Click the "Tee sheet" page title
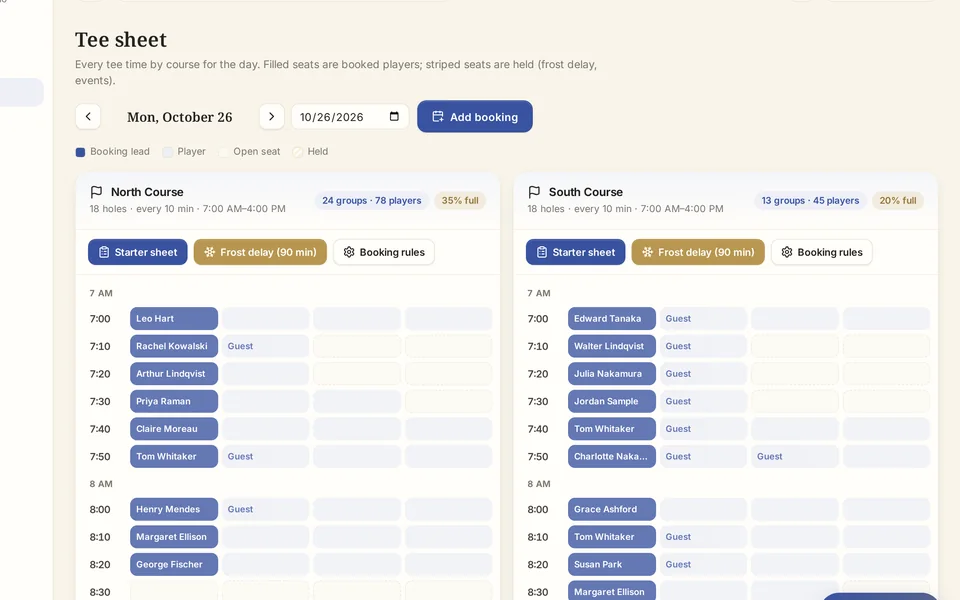 click(x=121, y=40)
